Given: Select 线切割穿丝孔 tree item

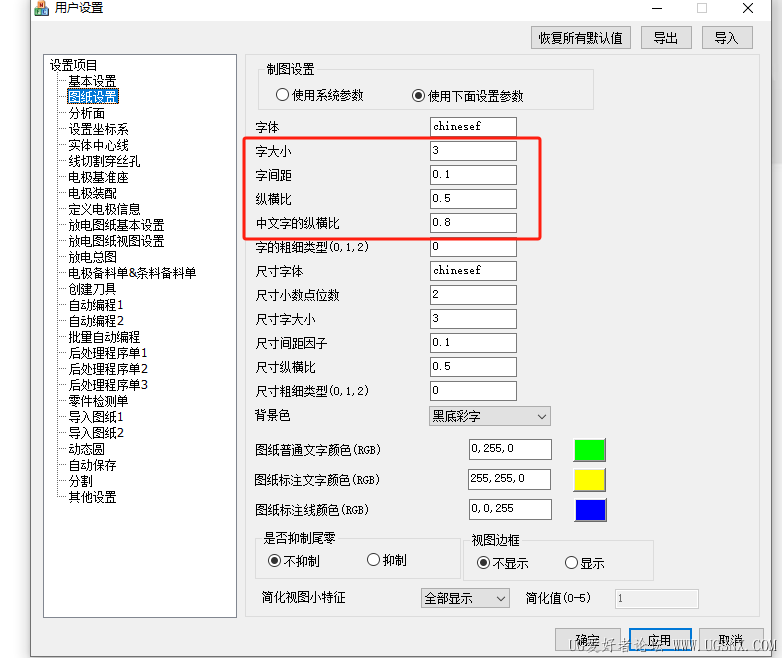Looking at the screenshot, I should coord(104,161).
